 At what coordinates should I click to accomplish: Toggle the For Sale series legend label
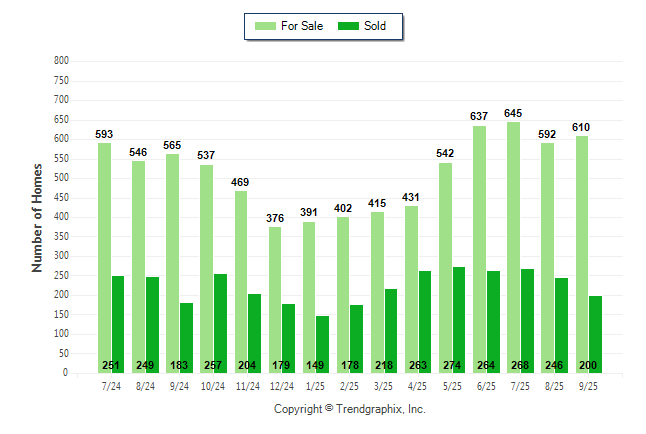[x=304, y=26]
